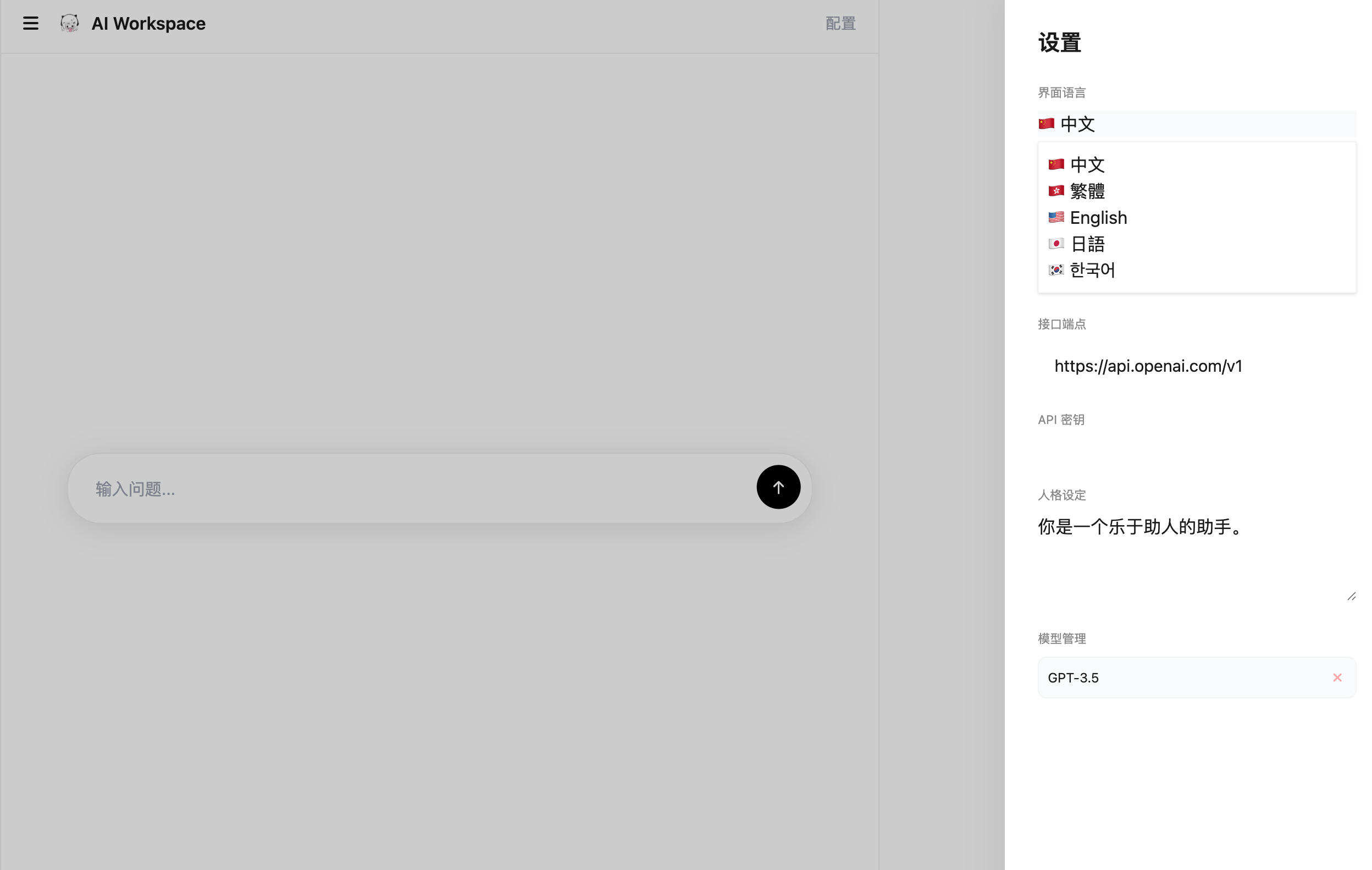This screenshot has height=870, width=1372.
Task: Open 配置 settings from the top bar
Action: pos(839,24)
